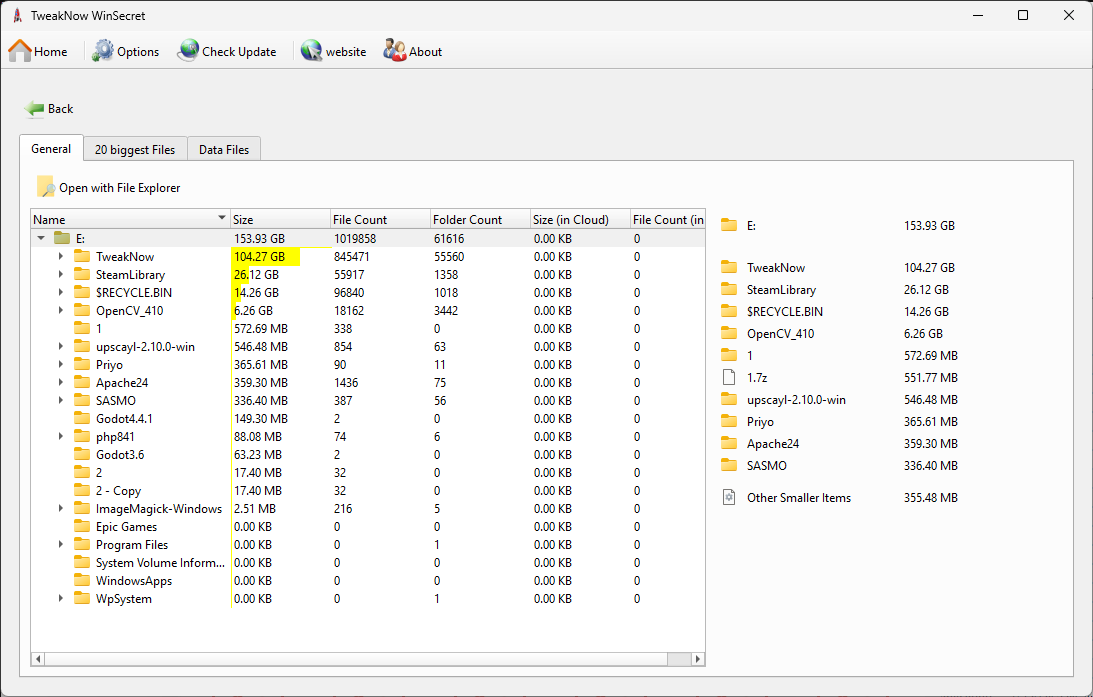Switch to the General tab
This screenshot has height=697, width=1093.
coord(51,148)
